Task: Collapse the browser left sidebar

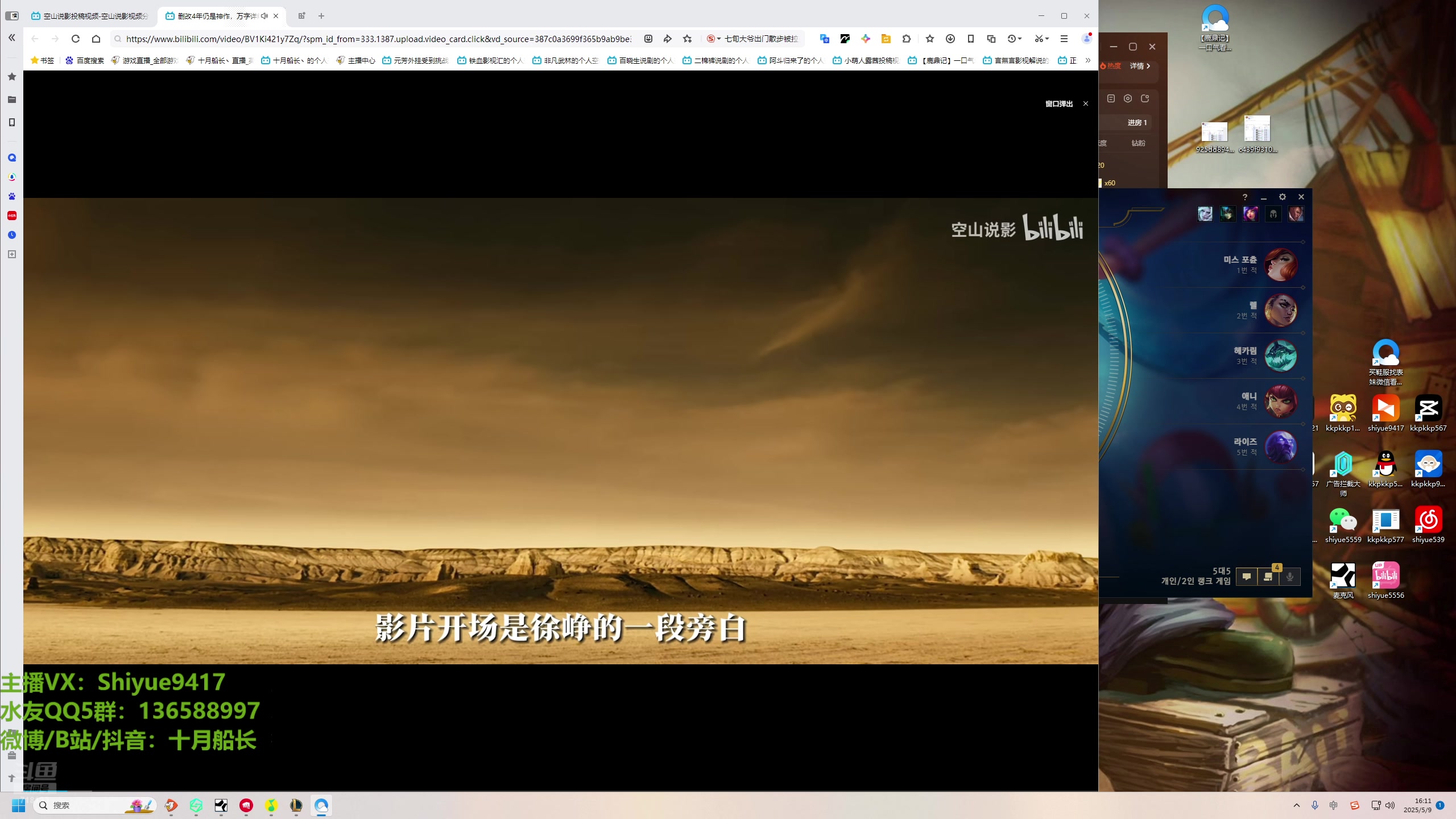Action: [12, 38]
